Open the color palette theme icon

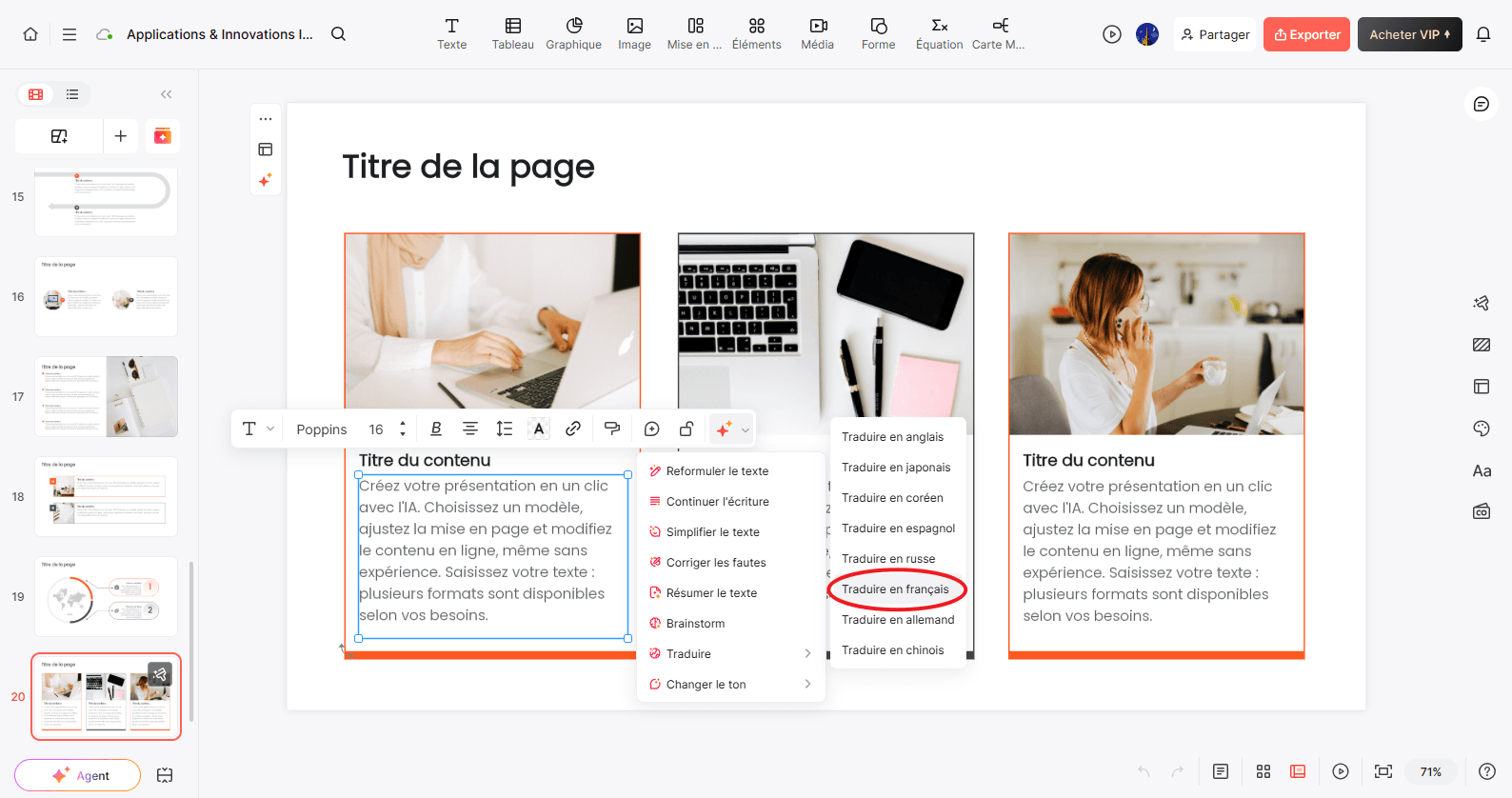[x=1482, y=429]
